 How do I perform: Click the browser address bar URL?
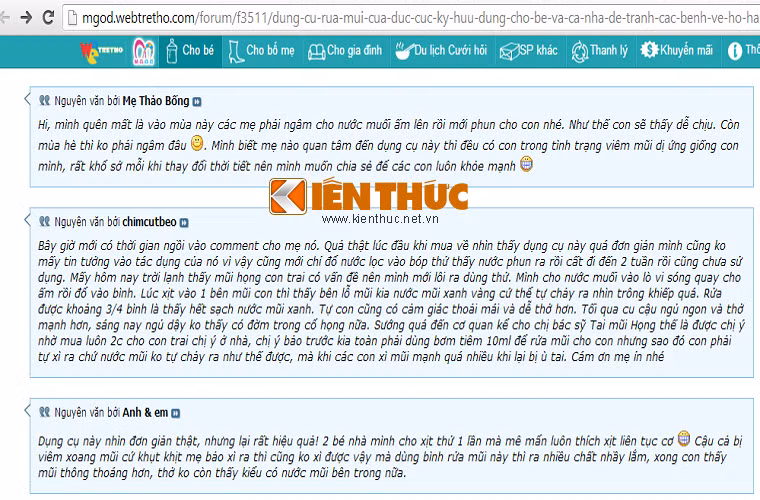click(x=420, y=18)
